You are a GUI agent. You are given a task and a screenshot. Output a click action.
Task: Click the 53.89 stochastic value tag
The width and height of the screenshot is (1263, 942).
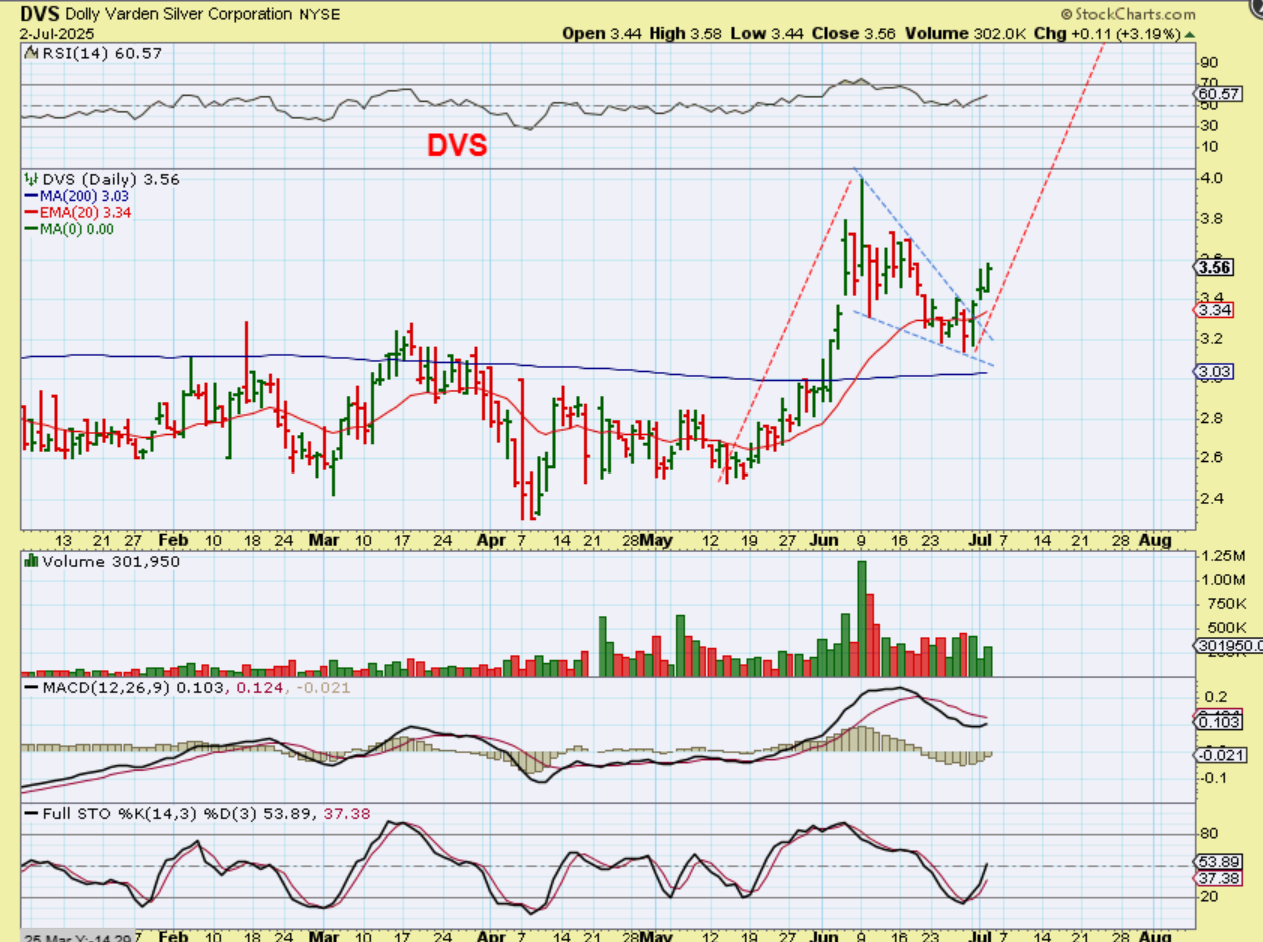1218,861
